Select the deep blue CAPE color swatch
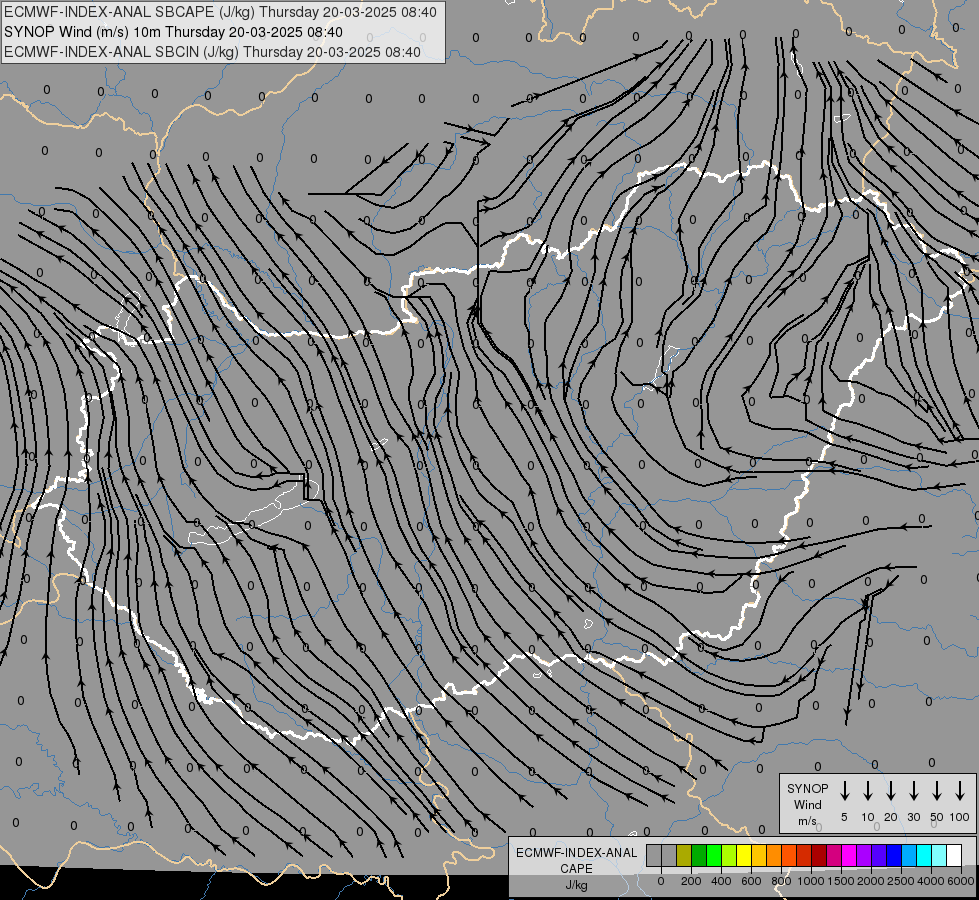This screenshot has height=900, width=979. tap(895, 856)
